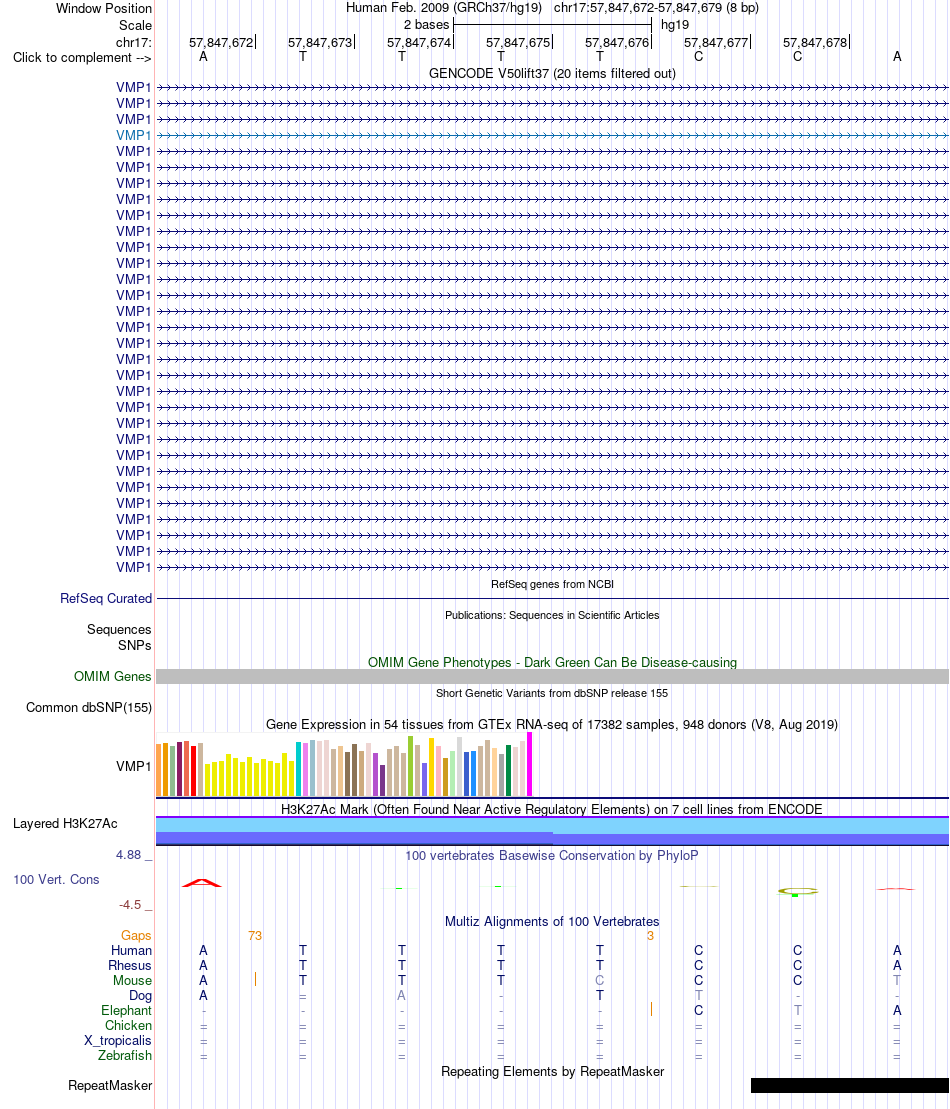Image resolution: width=950 pixels, height=1109 pixels.
Task: Click the Scale label
Action: pyautogui.click(x=135, y=25)
